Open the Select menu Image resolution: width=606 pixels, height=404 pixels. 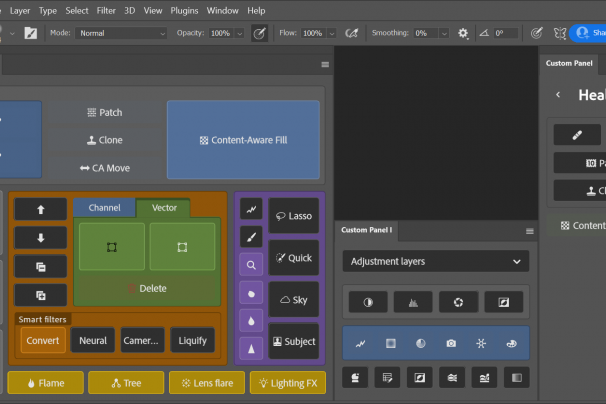(x=77, y=11)
